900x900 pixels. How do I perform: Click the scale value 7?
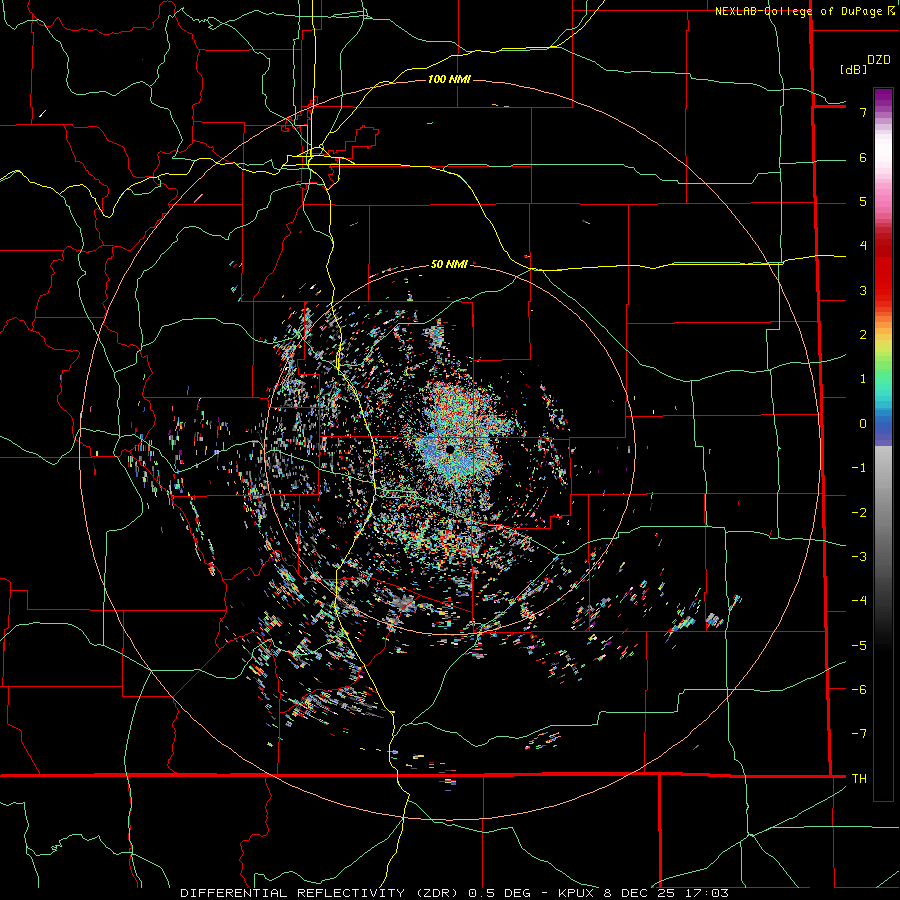863,112
